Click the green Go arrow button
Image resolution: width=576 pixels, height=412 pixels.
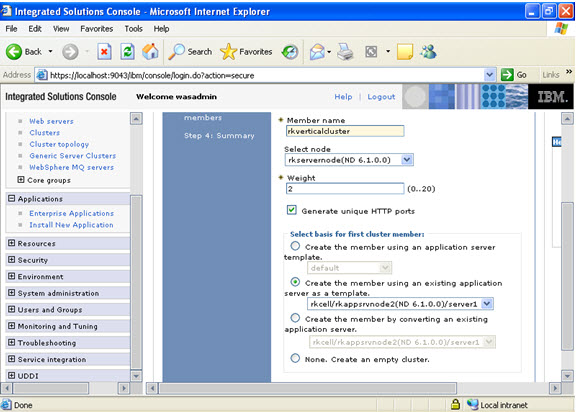[x=507, y=75]
